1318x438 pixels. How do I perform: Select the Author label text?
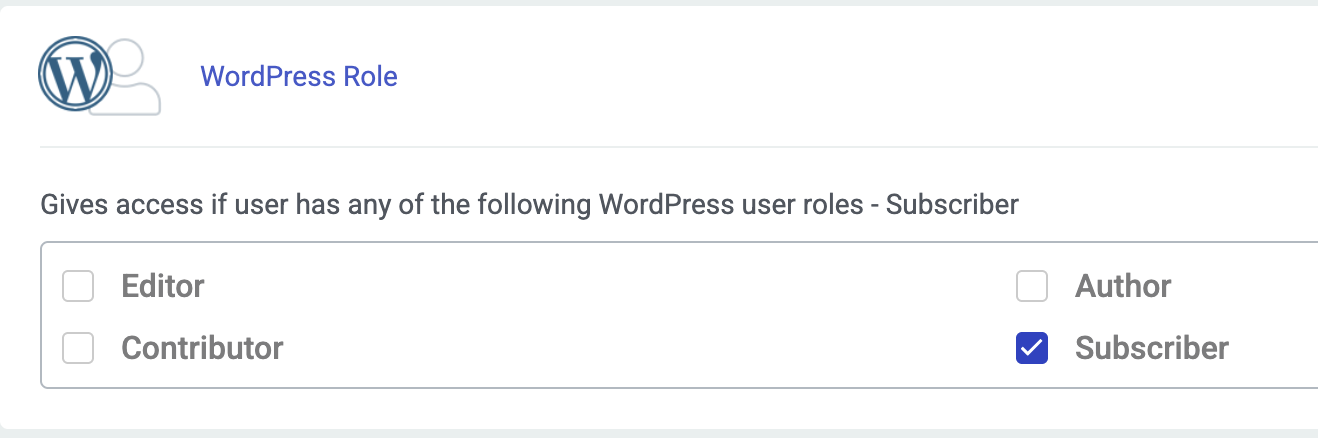point(1123,287)
